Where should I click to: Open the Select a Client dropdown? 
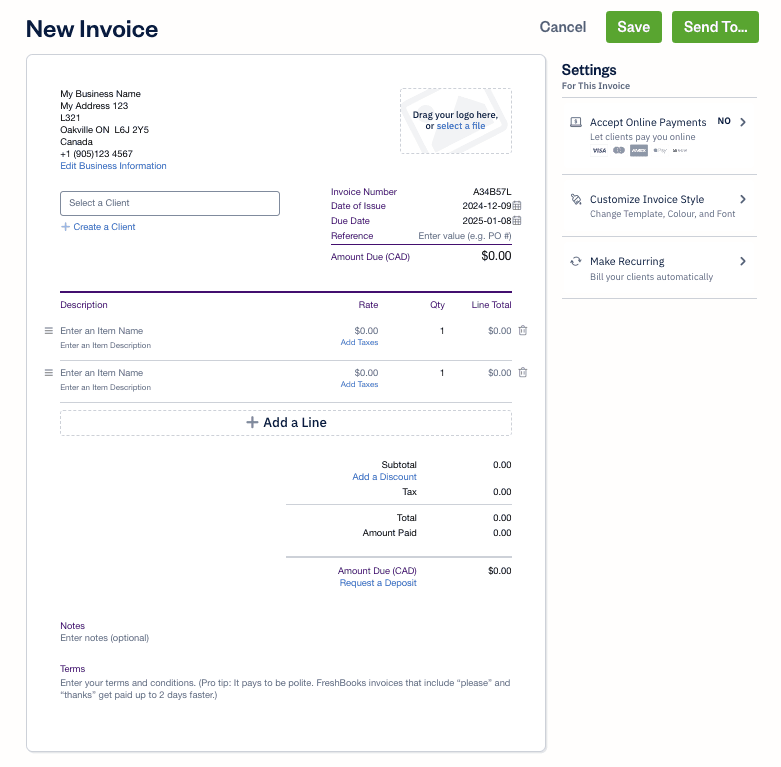tap(170, 203)
